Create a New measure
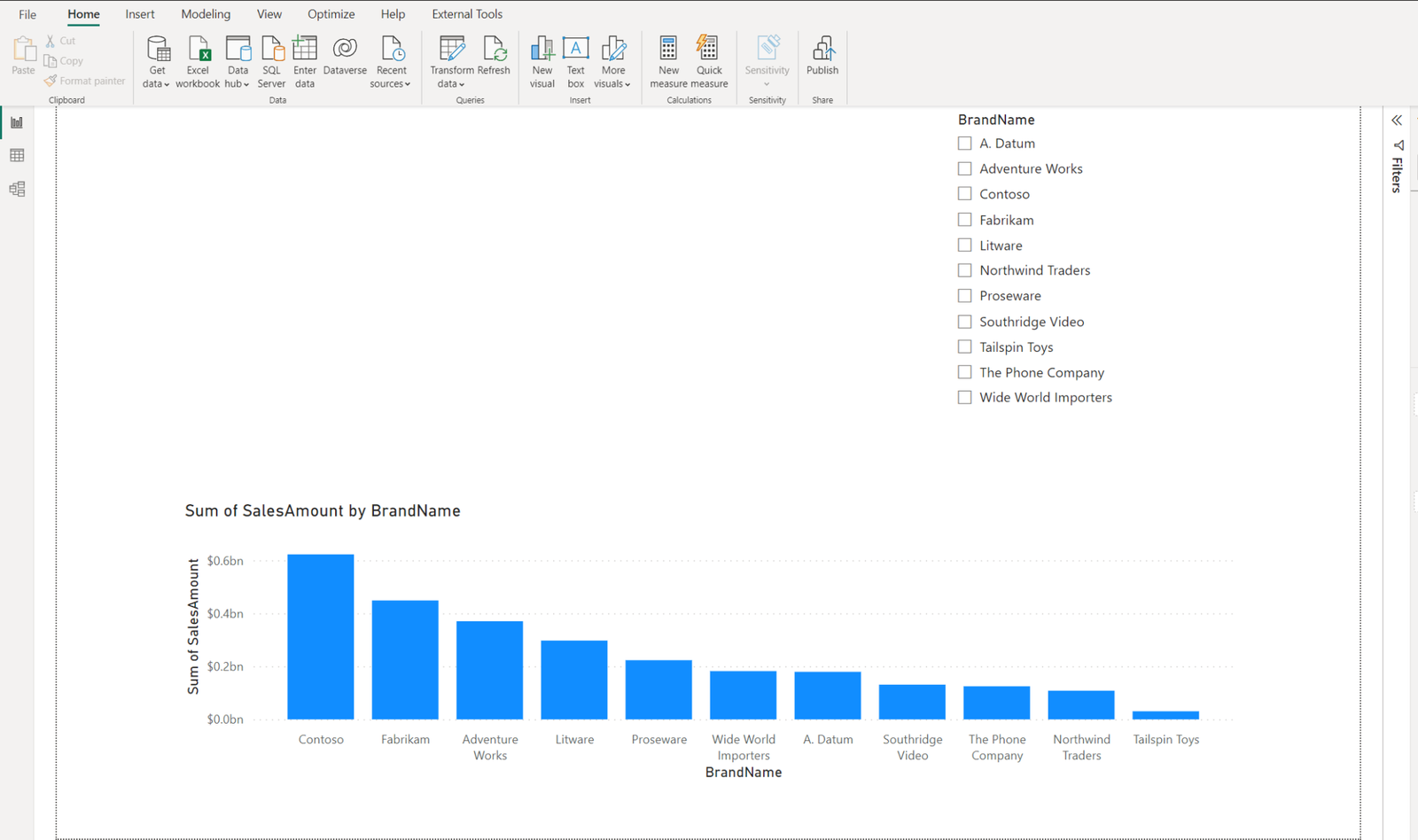Viewport: 1418px width, 840px height. tap(668, 61)
